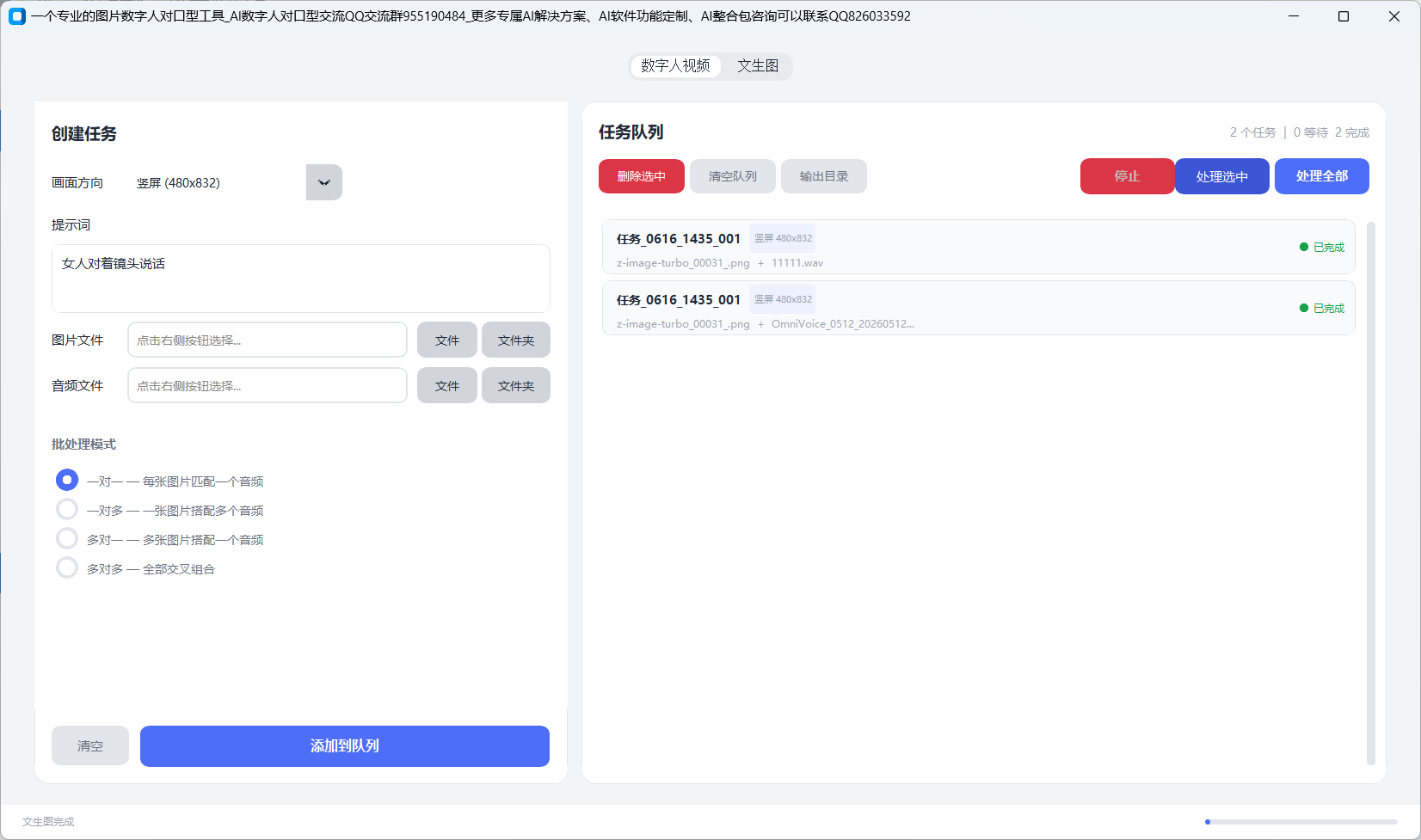The width and height of the screenshot is (1421, 840).
Task: Select 一对多 一张图片搭配多个音频 radio
Action: (67, 509)
